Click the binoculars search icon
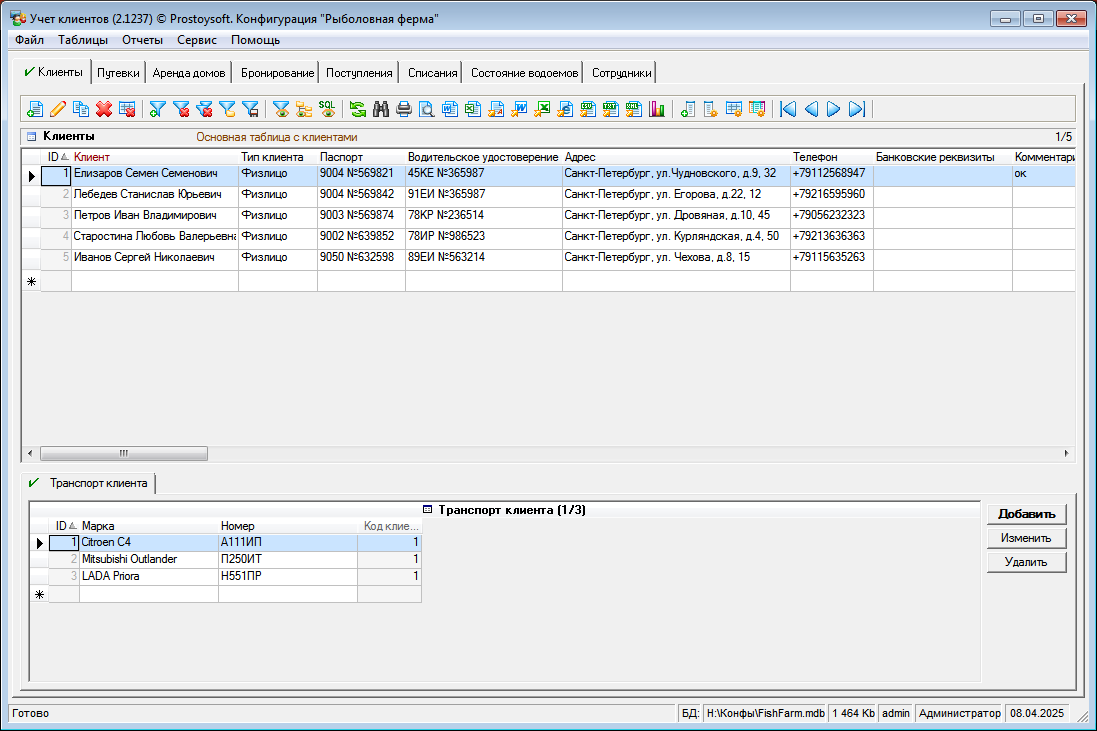This screenshot has height=731, width=1097. click(381, 109)
